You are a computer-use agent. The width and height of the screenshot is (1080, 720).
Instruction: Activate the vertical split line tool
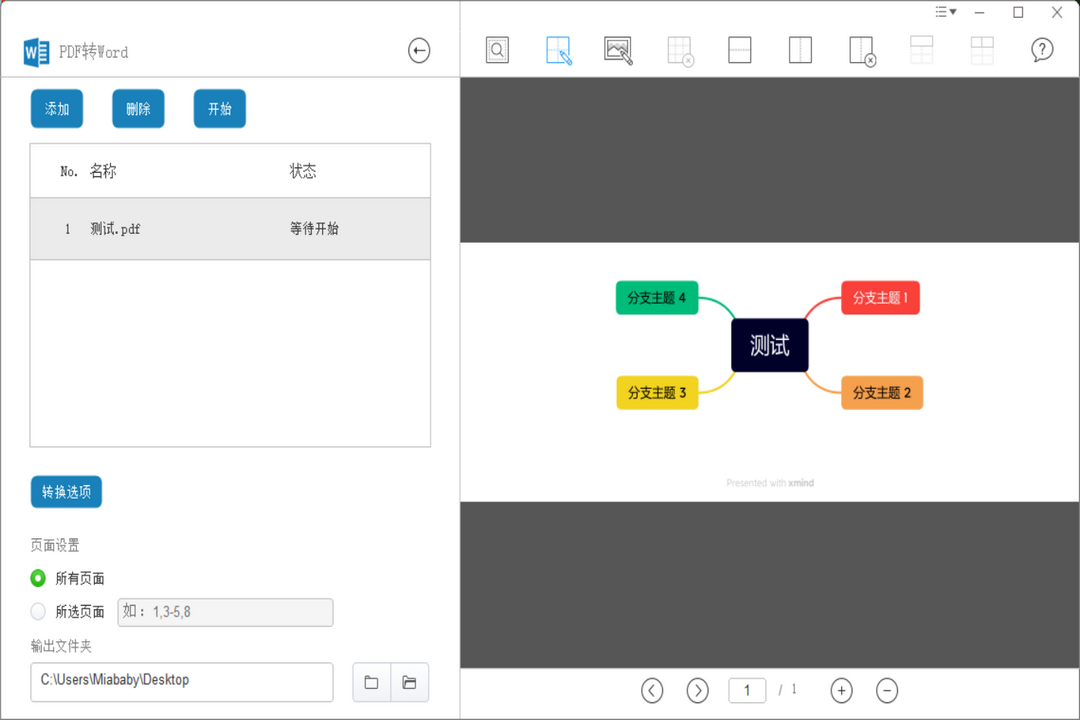coord(799,49)
